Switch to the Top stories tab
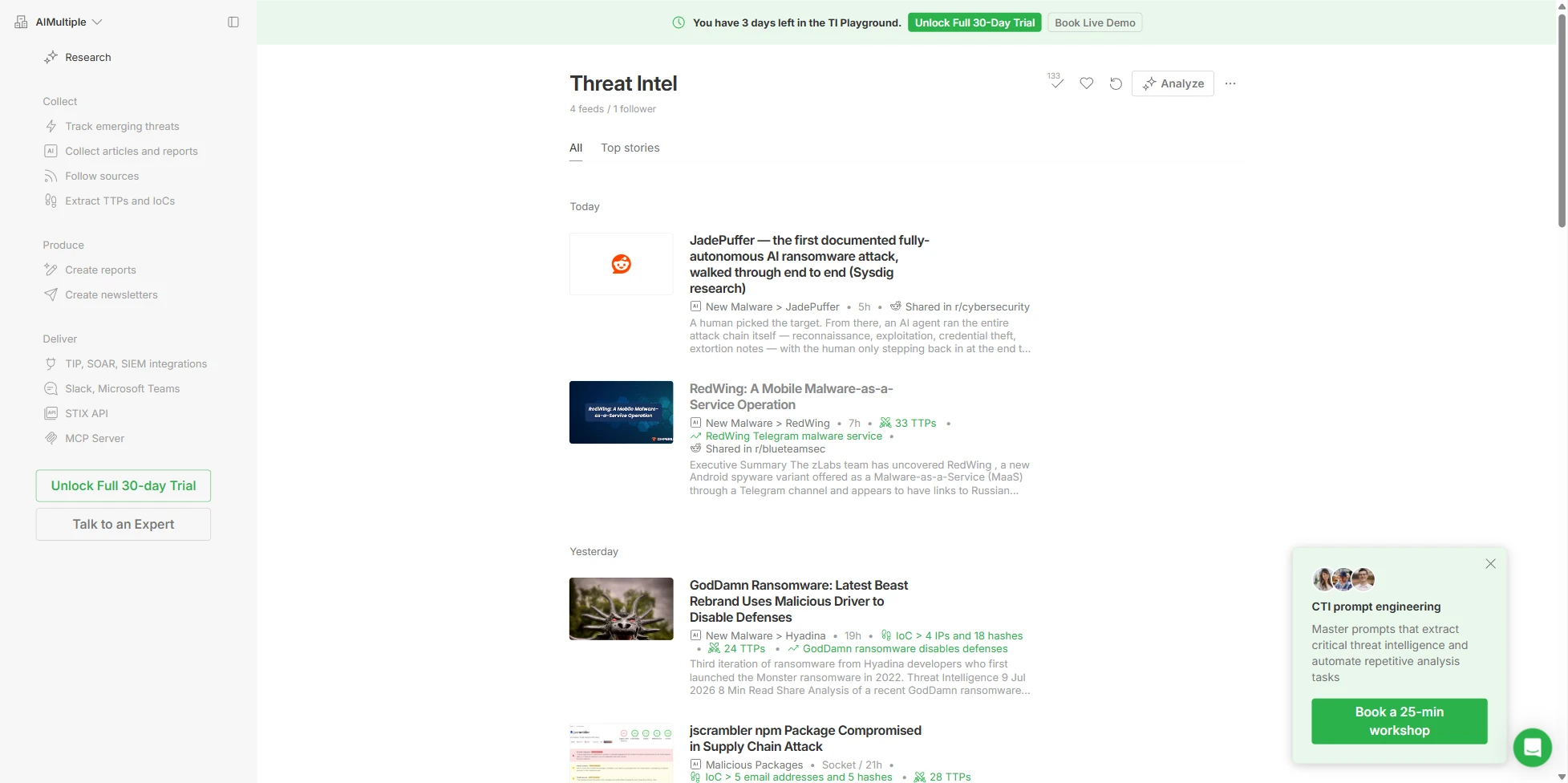Screen dimensions: 1568x783 pos(630,148)
